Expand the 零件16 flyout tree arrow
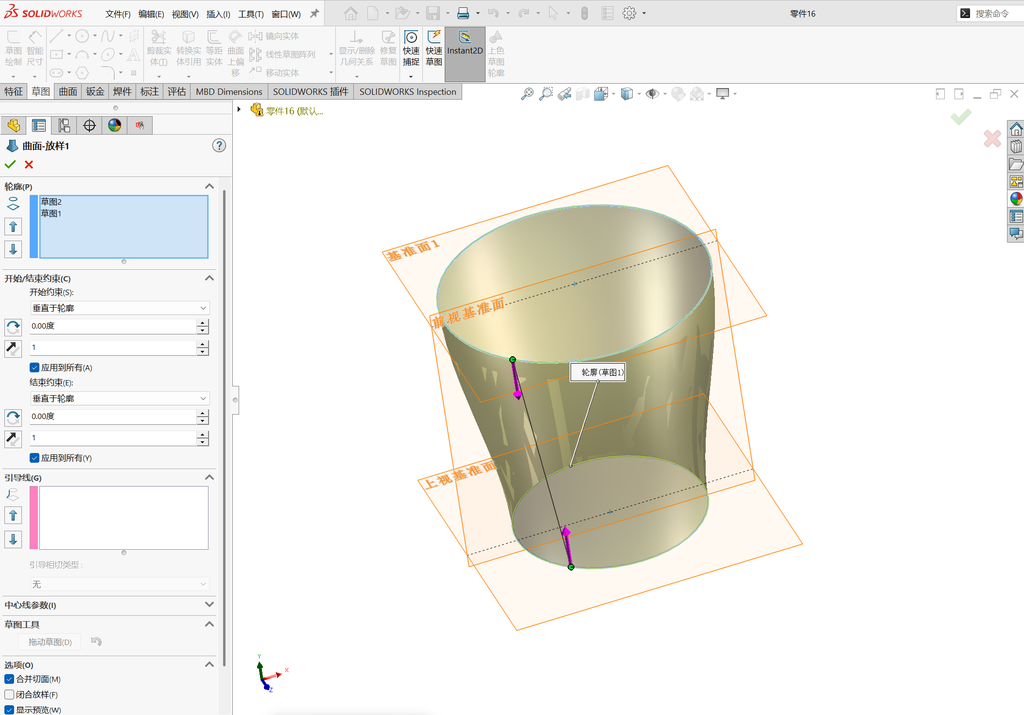 click(240, 110)
